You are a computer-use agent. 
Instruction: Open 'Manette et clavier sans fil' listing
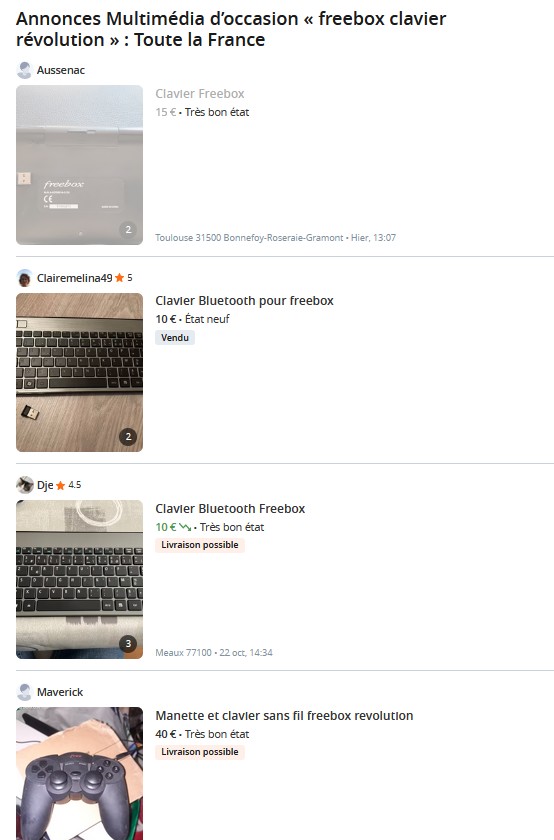tap(284, 716)
